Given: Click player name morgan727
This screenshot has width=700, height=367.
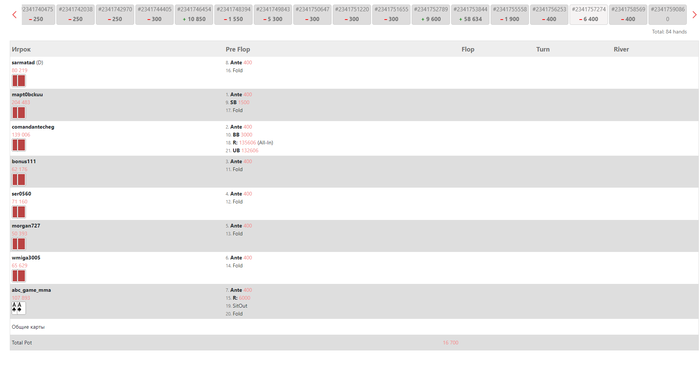Looking at the screenshot, I should tap(26, 226).
